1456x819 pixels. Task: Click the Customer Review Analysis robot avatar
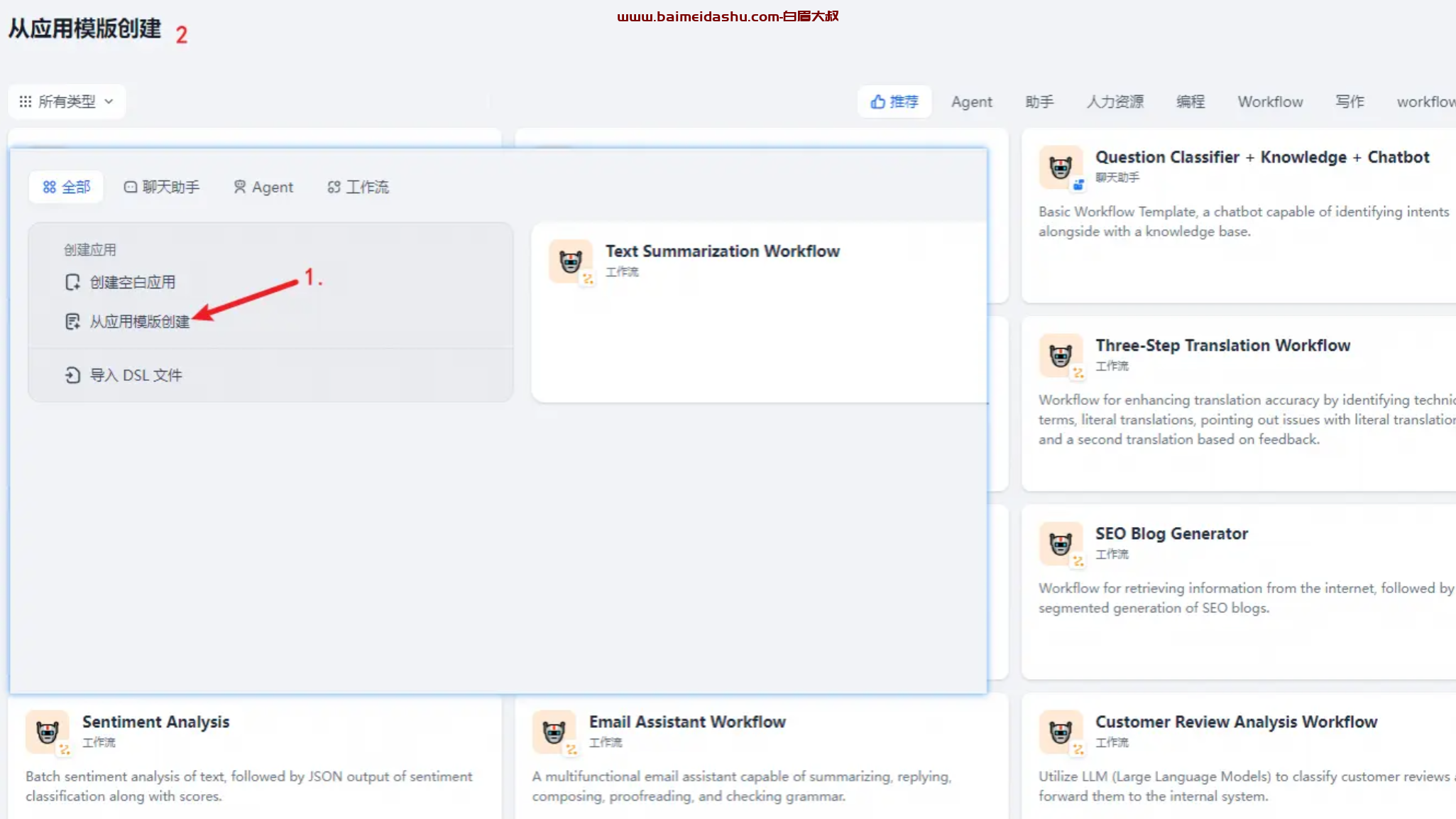click(x=1061, y=732)
